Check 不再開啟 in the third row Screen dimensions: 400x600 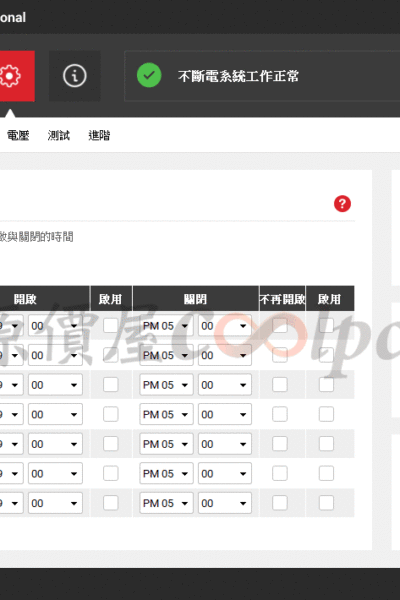280,385
